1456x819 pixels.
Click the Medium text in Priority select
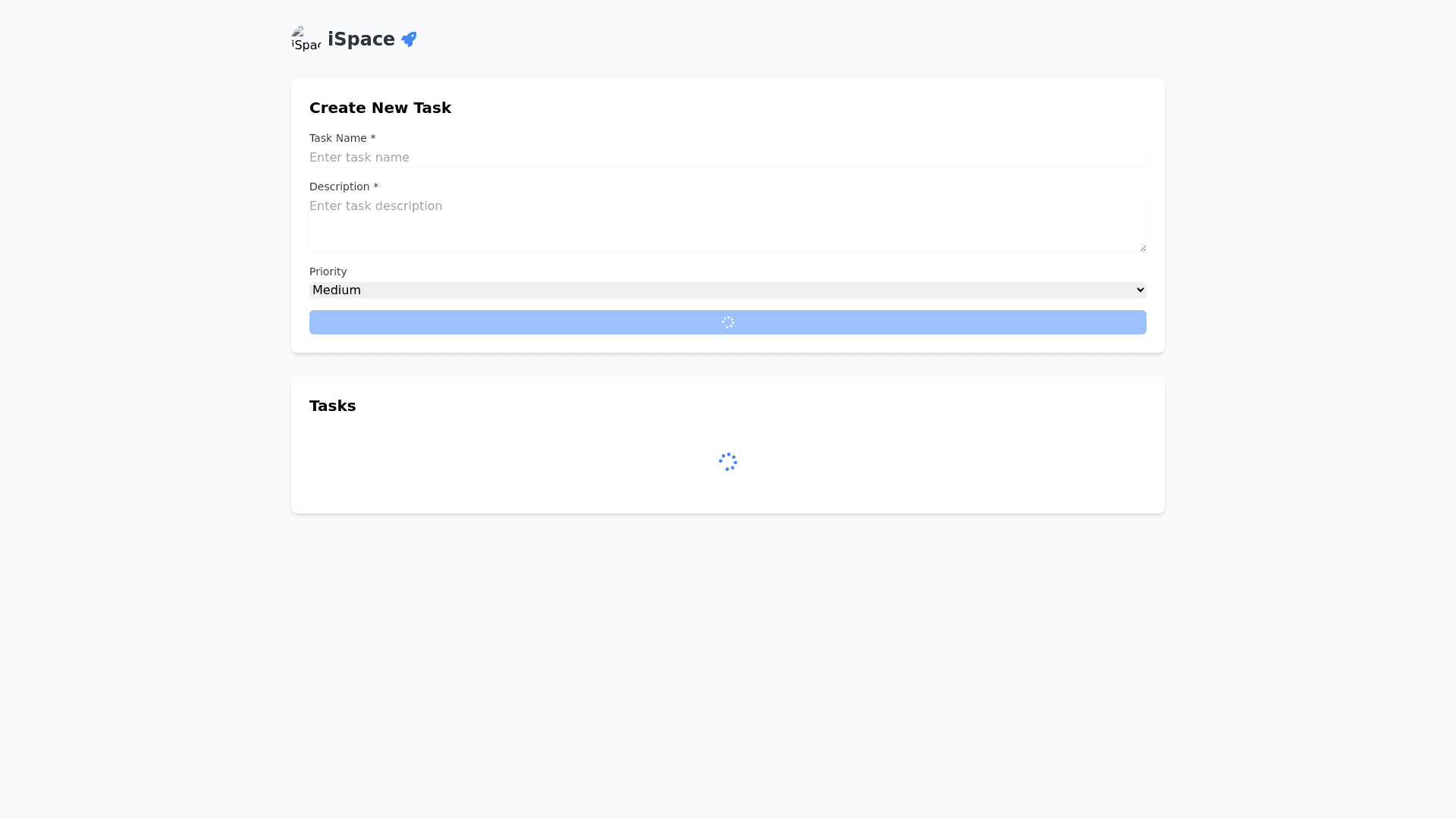point(336,290)
